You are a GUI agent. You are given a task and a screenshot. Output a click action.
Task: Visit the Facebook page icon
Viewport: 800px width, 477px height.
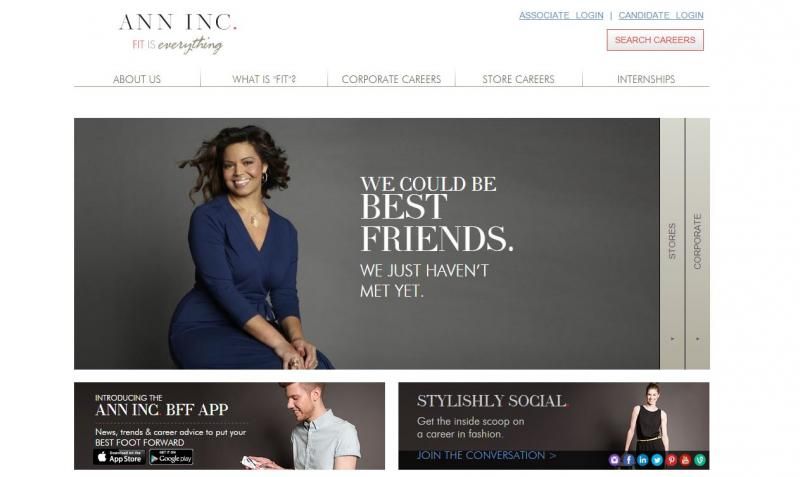pyautogui.click(x=629, y=460)
